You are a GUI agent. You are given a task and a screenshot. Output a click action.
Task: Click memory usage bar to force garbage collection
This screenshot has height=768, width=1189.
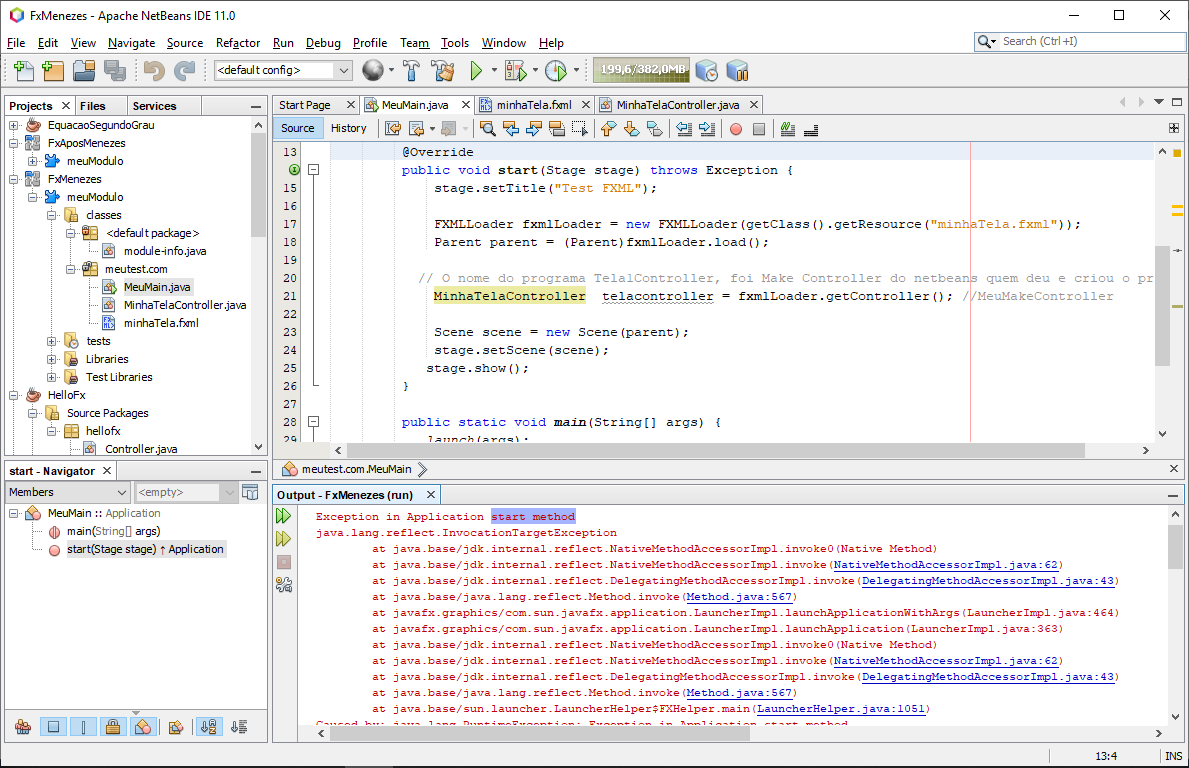point(642,70)
